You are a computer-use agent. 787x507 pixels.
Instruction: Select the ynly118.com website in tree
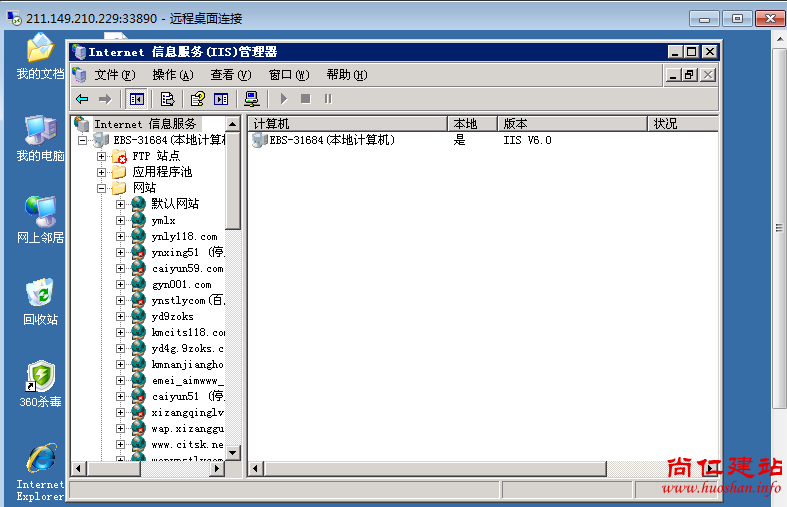coord(184,236)
